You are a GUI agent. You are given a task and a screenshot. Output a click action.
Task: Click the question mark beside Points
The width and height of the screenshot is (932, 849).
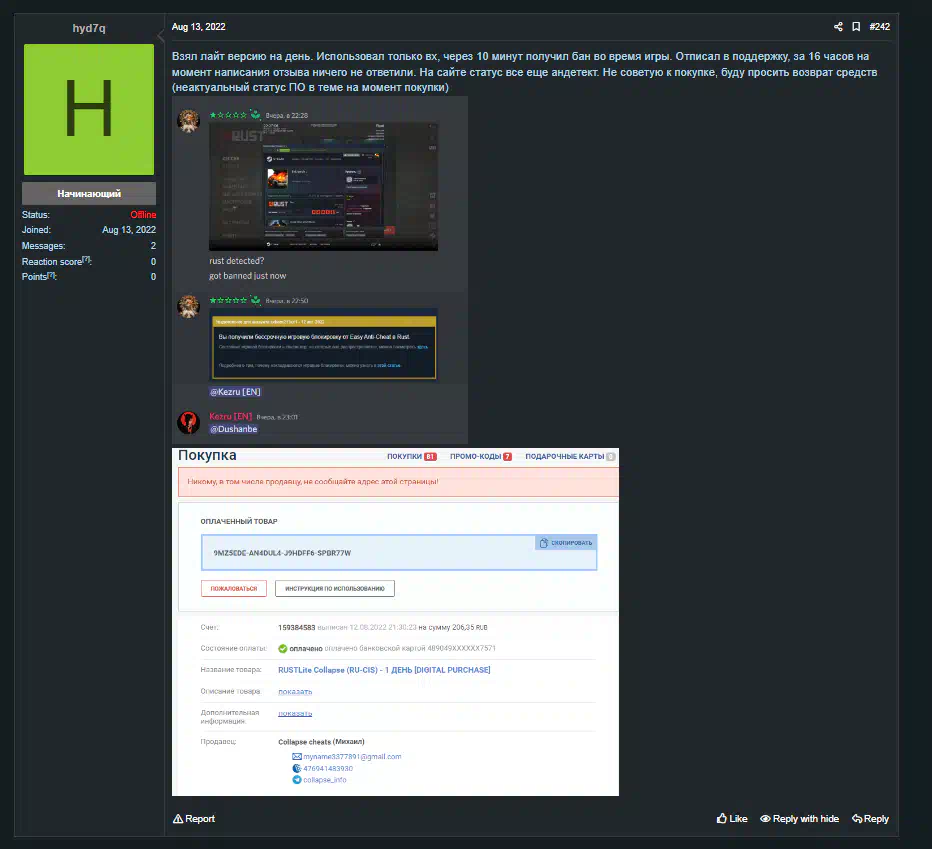pos(51,275)
